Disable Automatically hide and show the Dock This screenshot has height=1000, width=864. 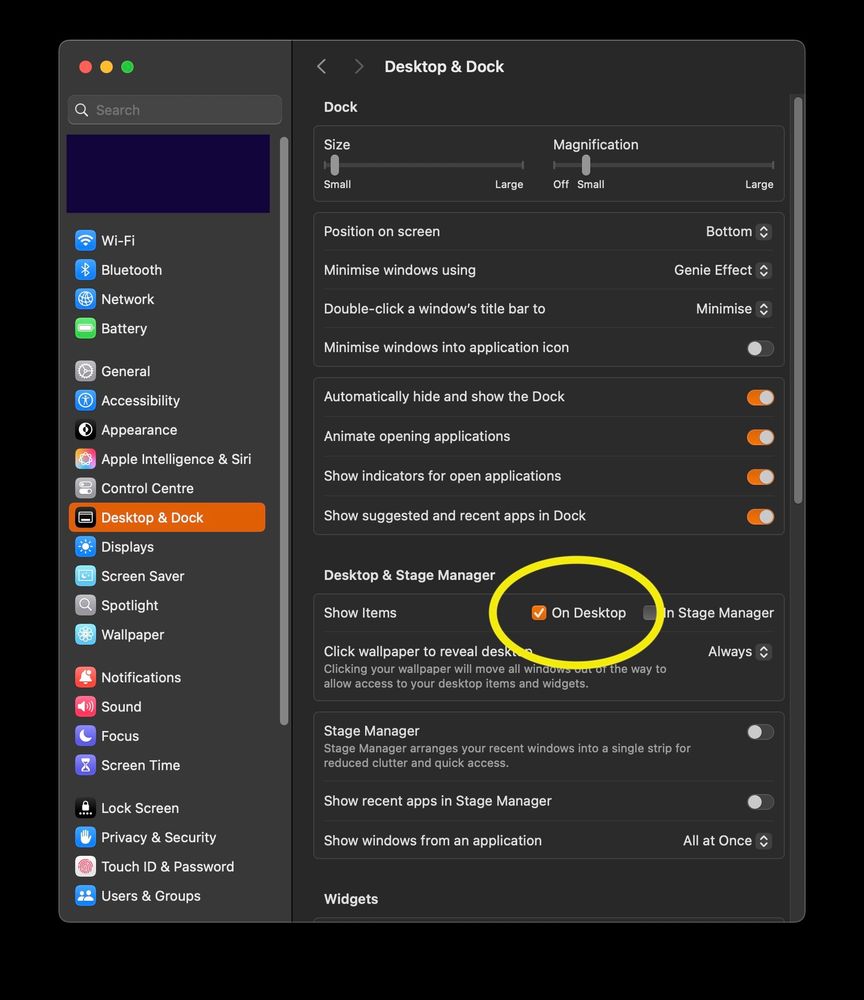(x=759, y=396)
